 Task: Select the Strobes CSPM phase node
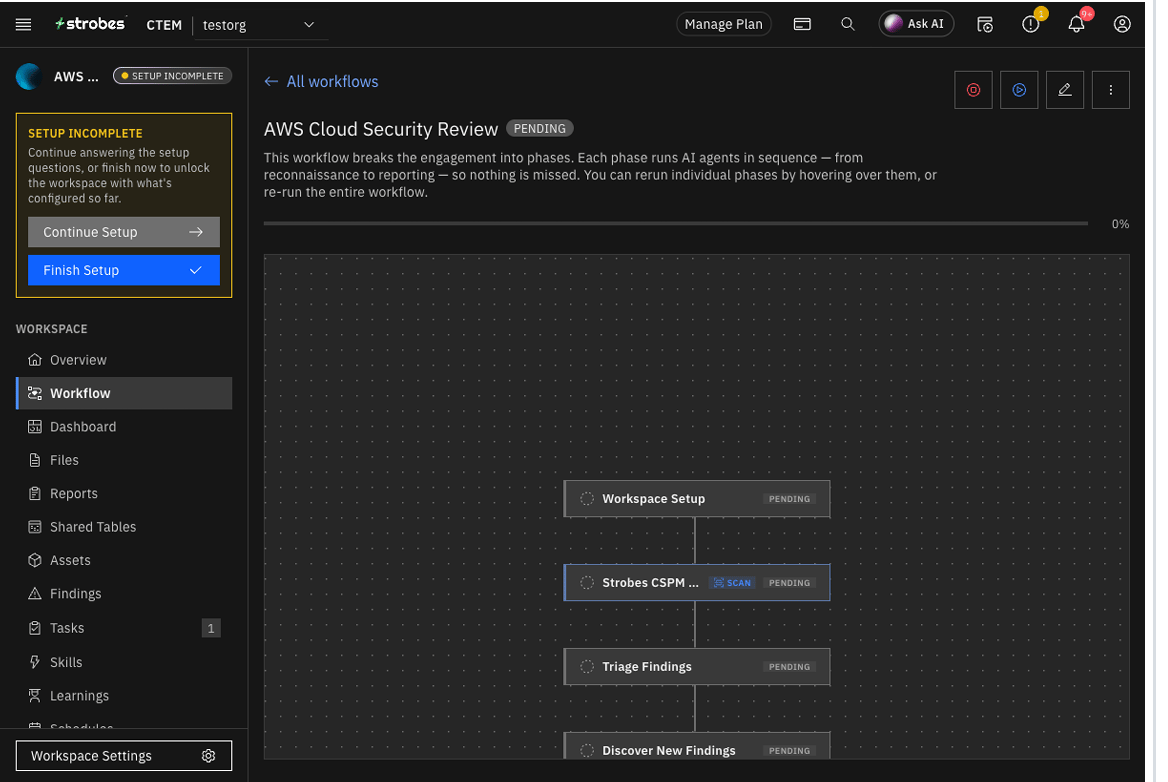click(x=696, y=583)
